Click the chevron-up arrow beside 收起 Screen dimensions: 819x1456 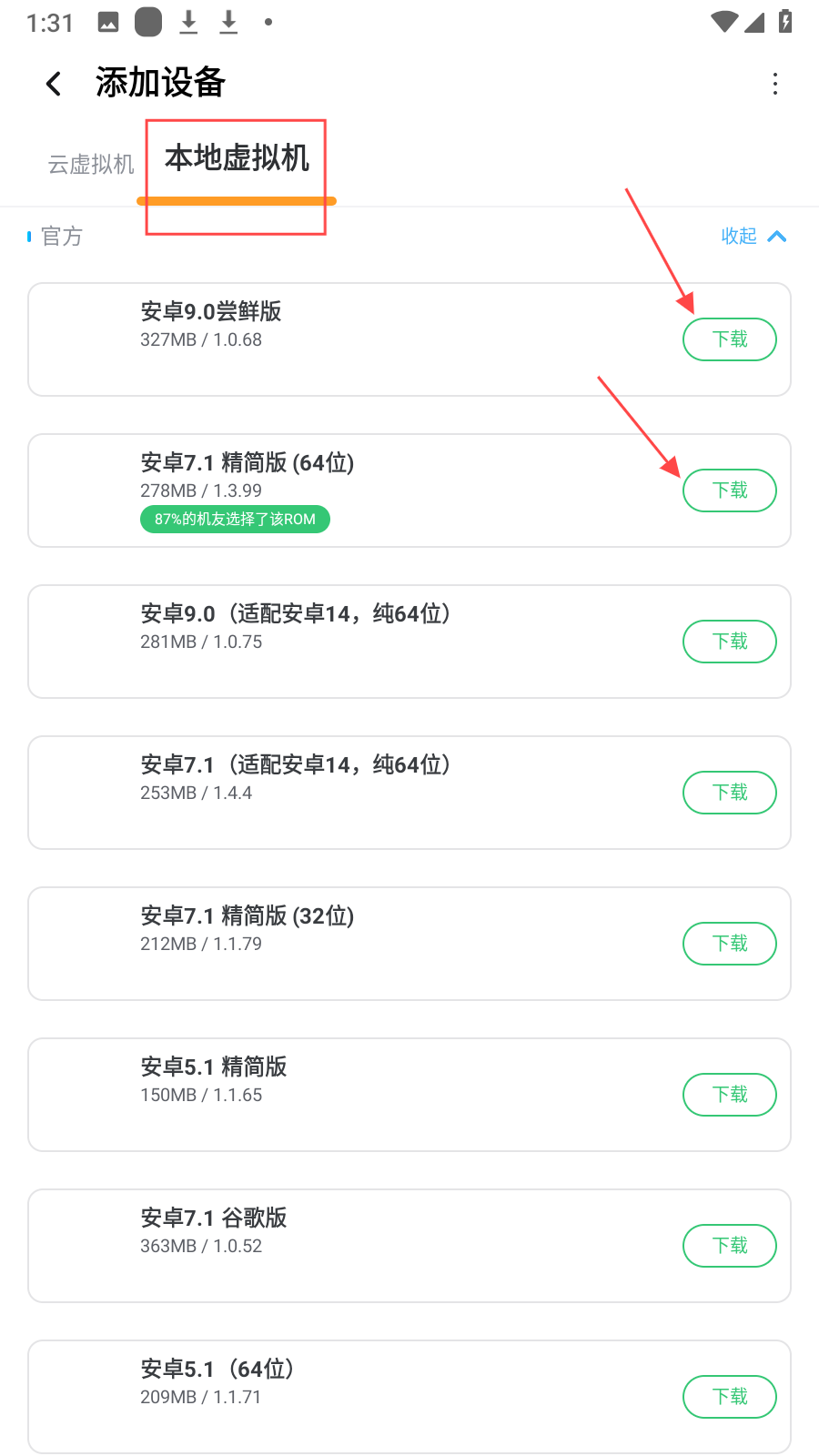pyautogui.click(x=777, y=237)
